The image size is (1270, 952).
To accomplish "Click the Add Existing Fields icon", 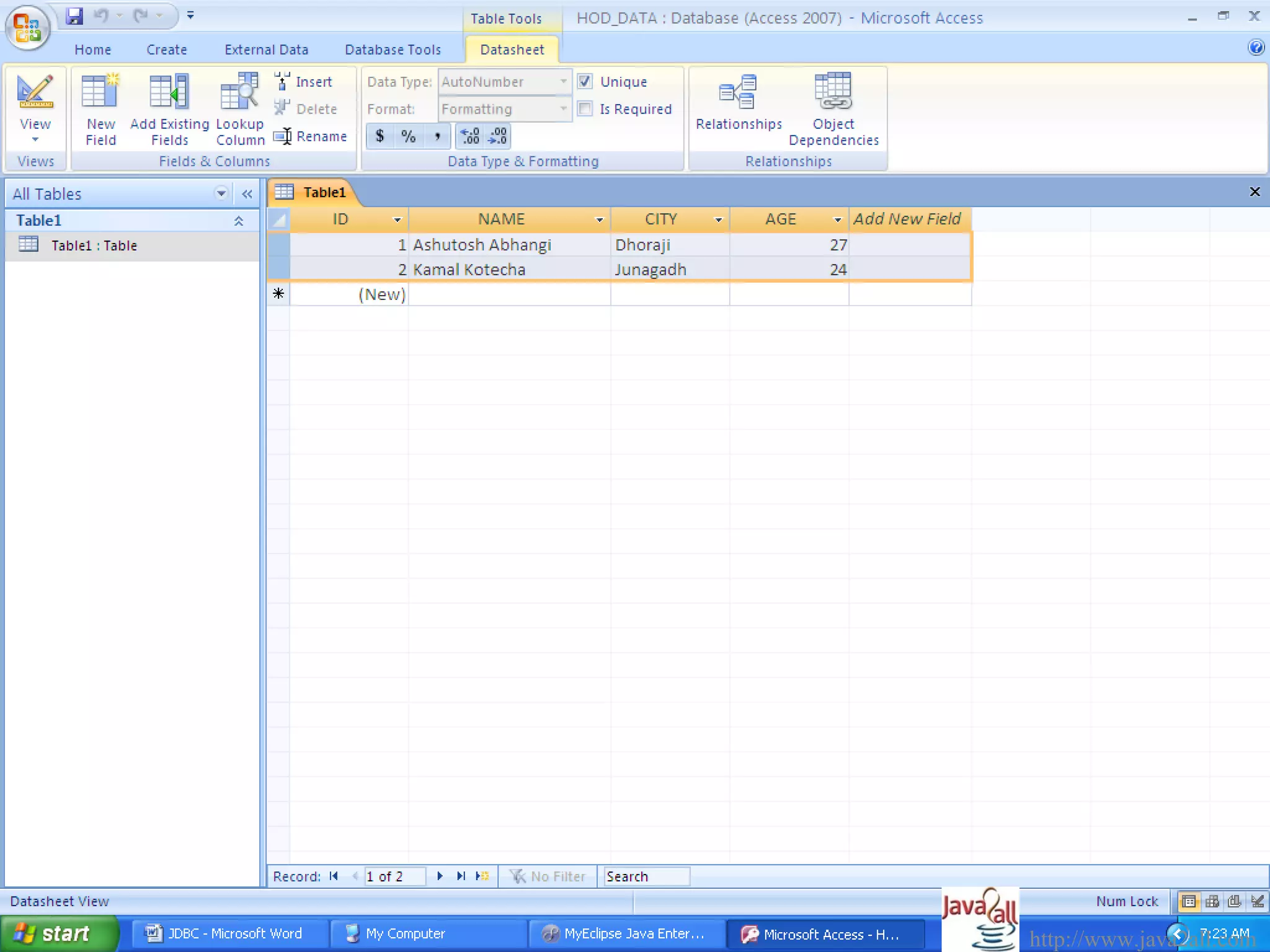I will [169, 93].
